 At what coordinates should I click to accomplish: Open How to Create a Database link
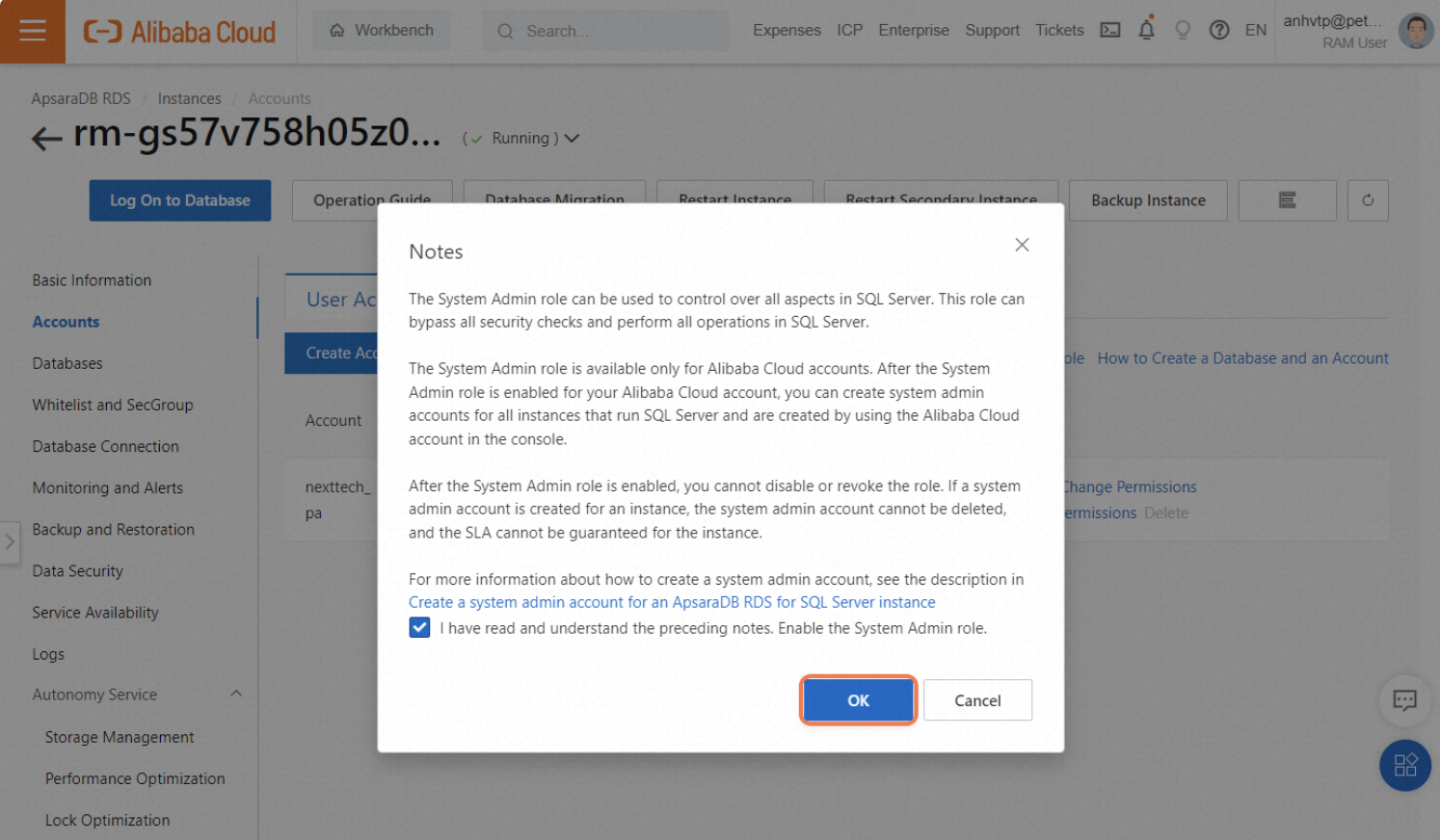click(x=1242, y=358)
